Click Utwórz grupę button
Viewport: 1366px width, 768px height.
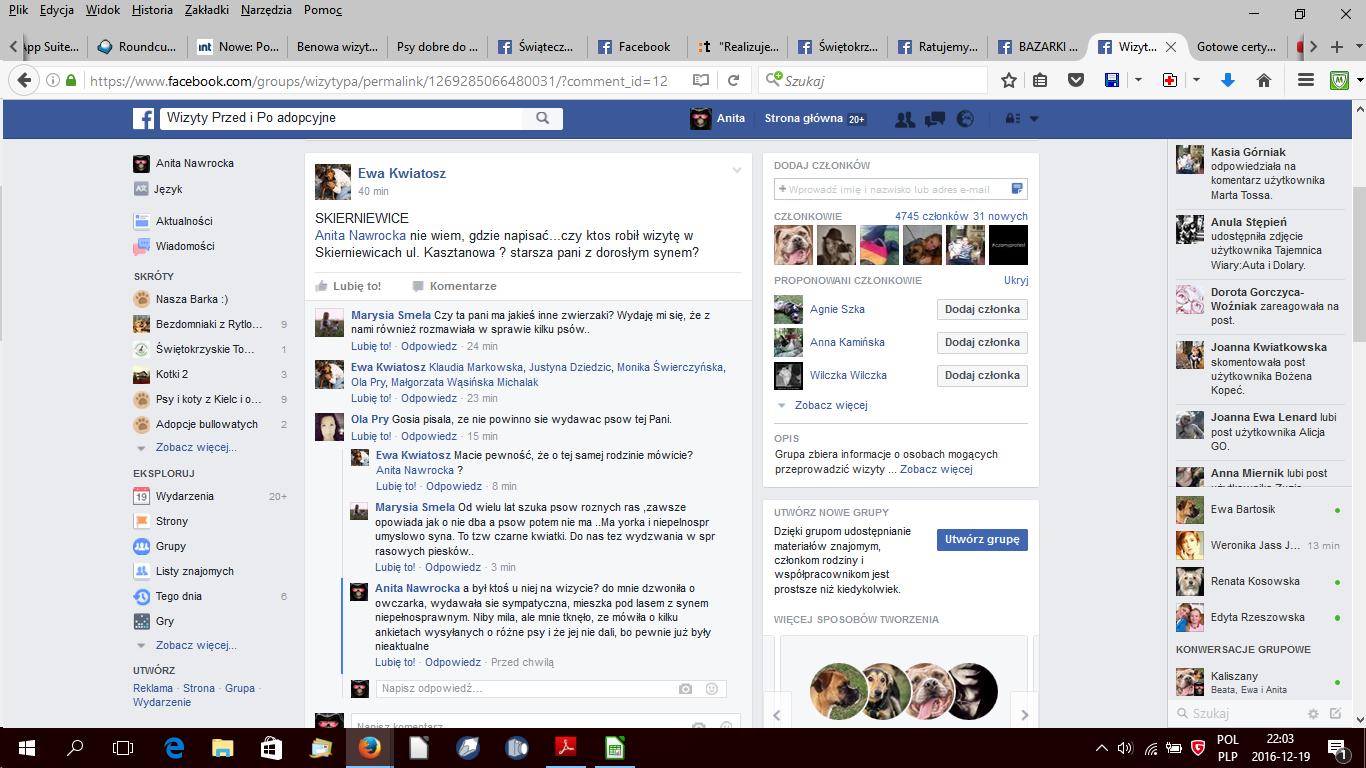click(x=981, y=539)
